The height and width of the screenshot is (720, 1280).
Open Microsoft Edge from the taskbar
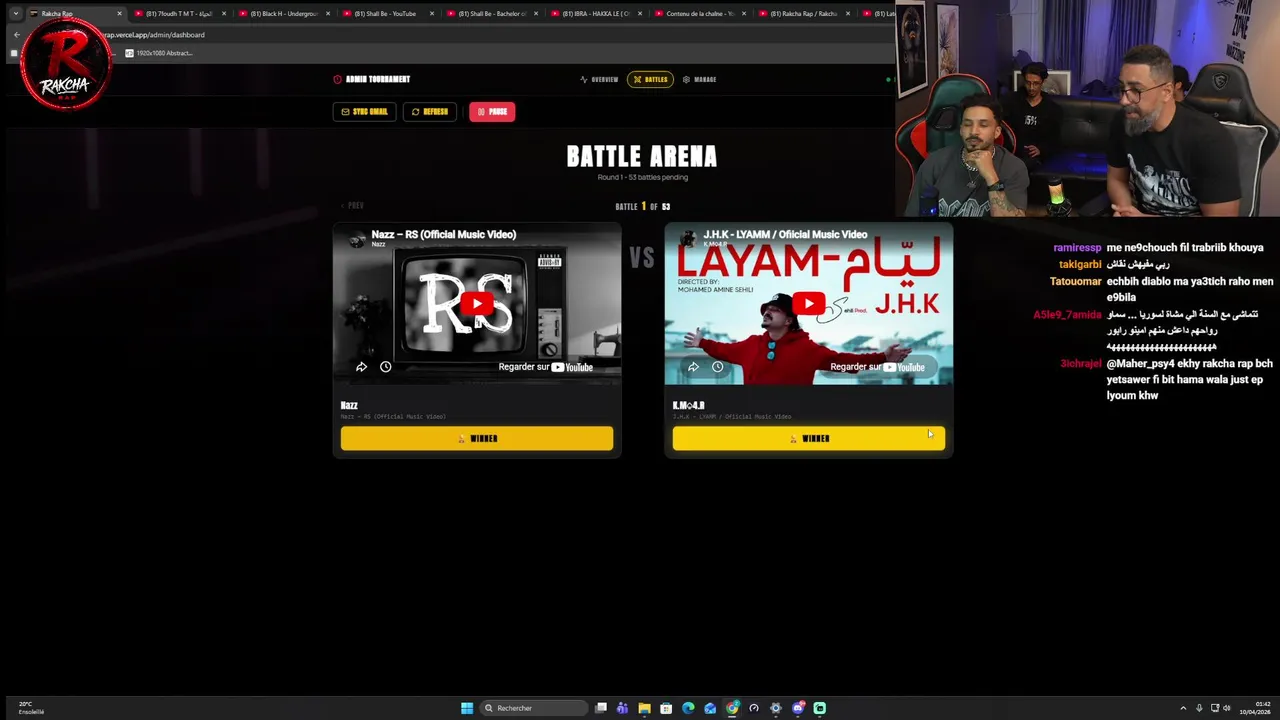(x=688, y=708)
